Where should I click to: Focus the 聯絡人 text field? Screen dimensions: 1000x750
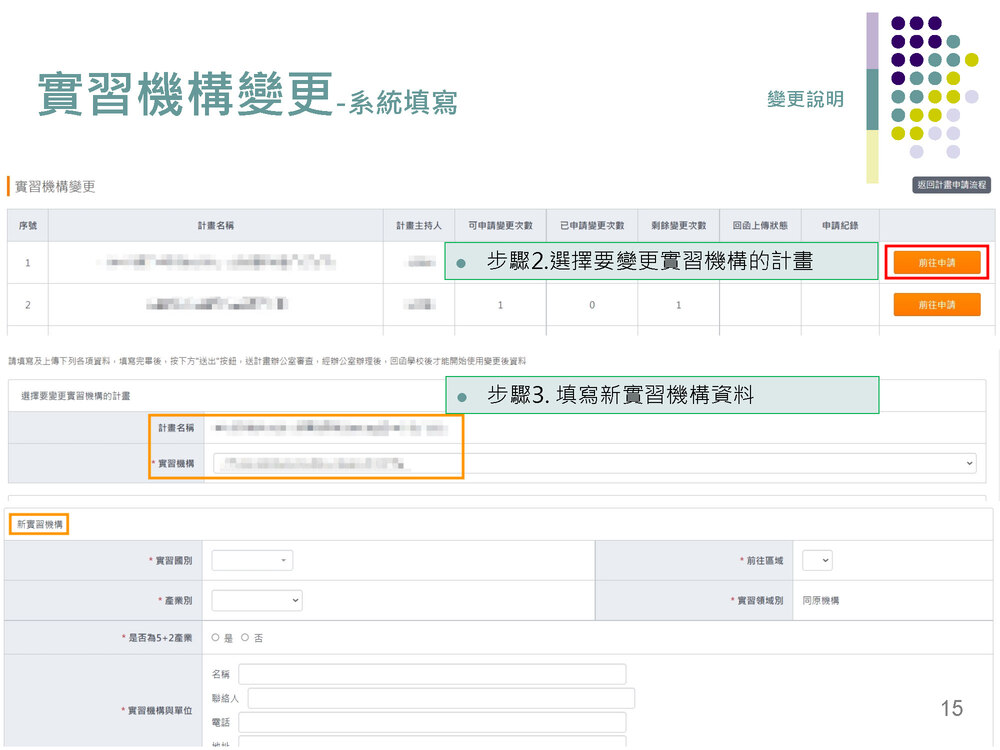(x=440, y=698)
